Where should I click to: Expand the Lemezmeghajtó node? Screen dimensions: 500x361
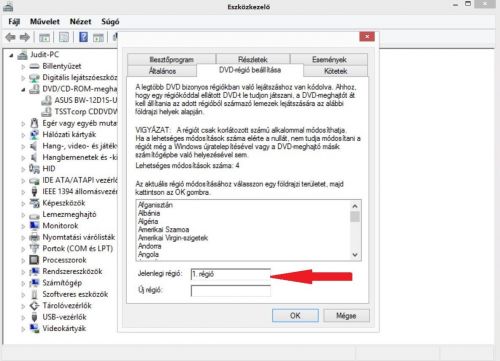point(23,215)
